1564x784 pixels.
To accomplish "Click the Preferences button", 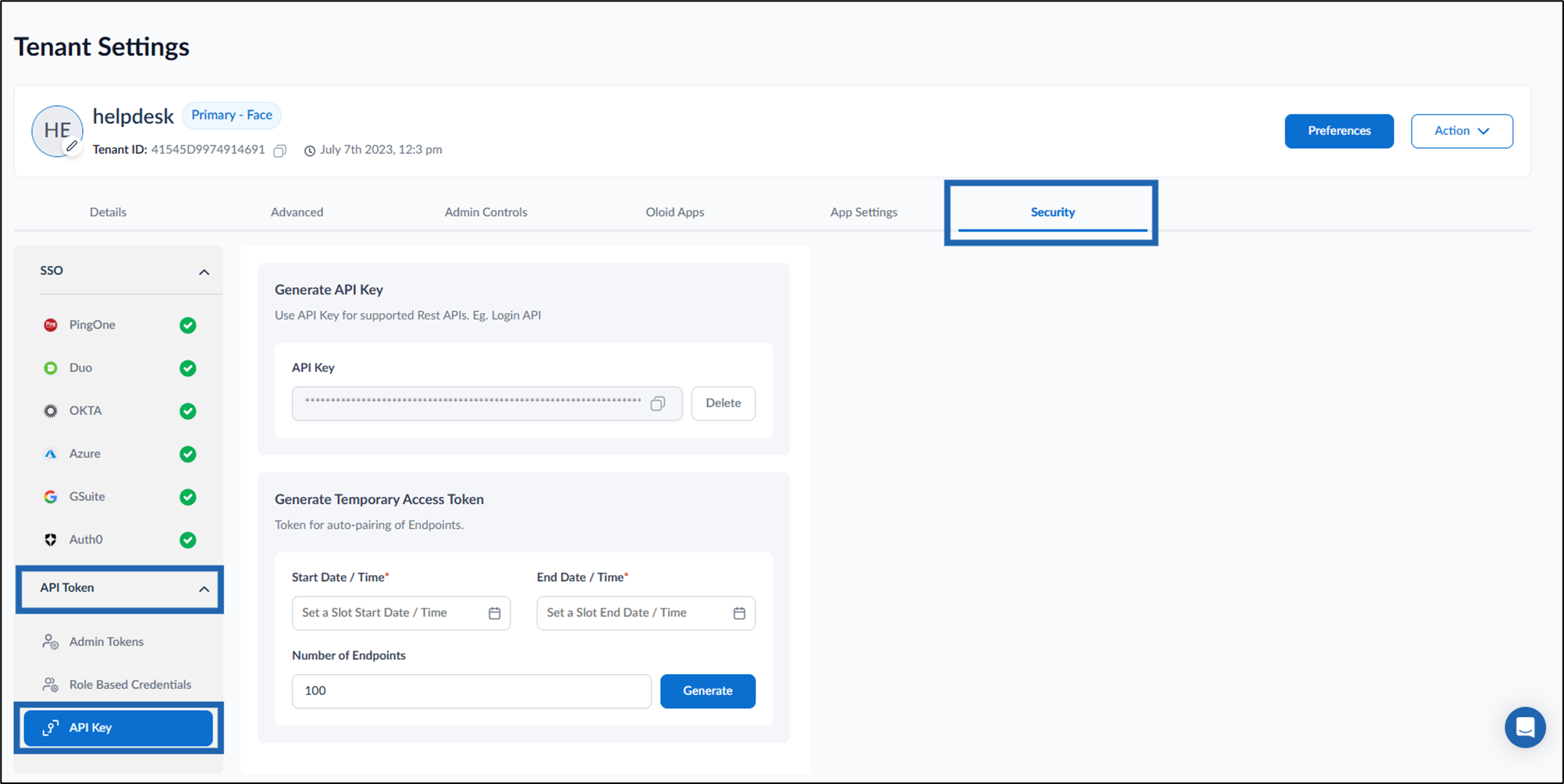I will point(1339,131).
